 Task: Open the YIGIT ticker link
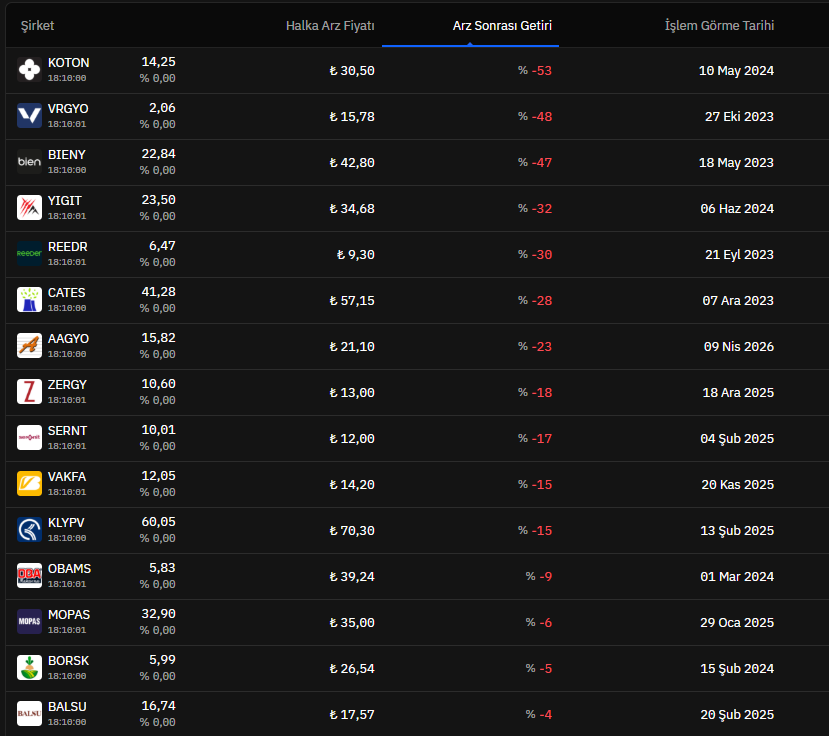pos(65,201)
